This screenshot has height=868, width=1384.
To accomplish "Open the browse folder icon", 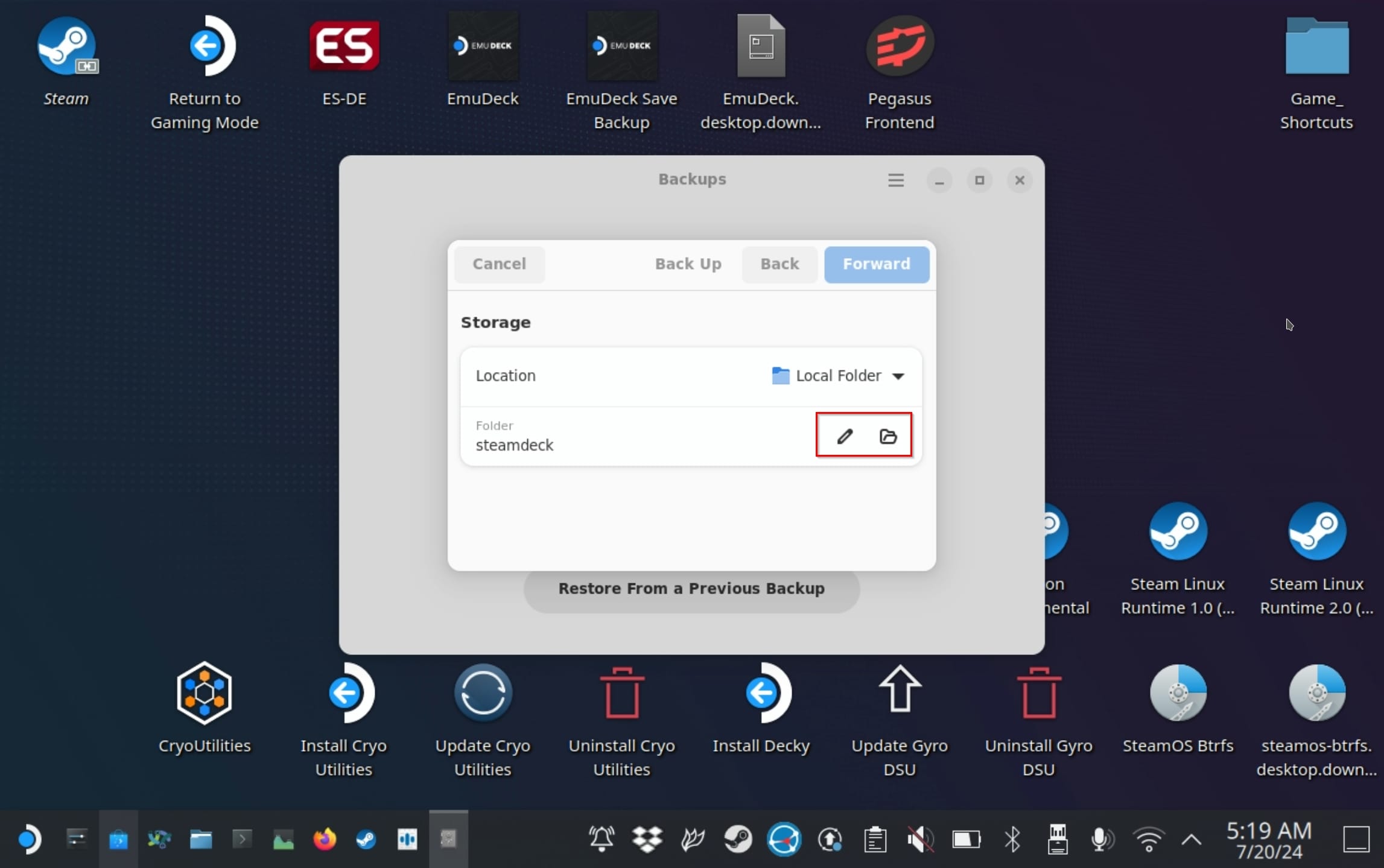I will pyautogui.click(x=887, y=436).
